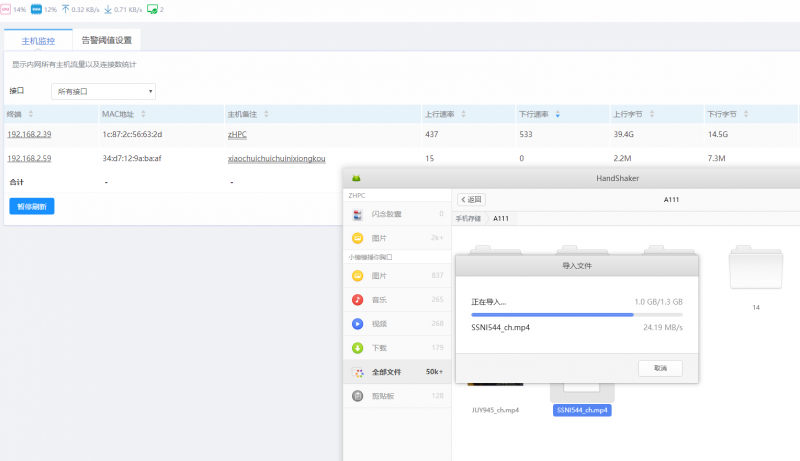Sort table by 下行速率 column
Viewport: 800px width, 461px height.
pyautogui.click(x=538, y=114)
